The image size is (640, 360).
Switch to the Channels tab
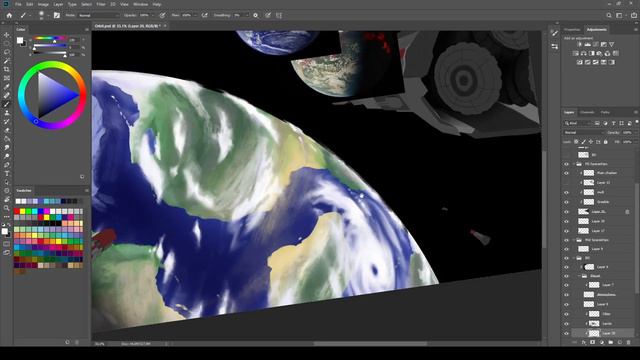587,112
